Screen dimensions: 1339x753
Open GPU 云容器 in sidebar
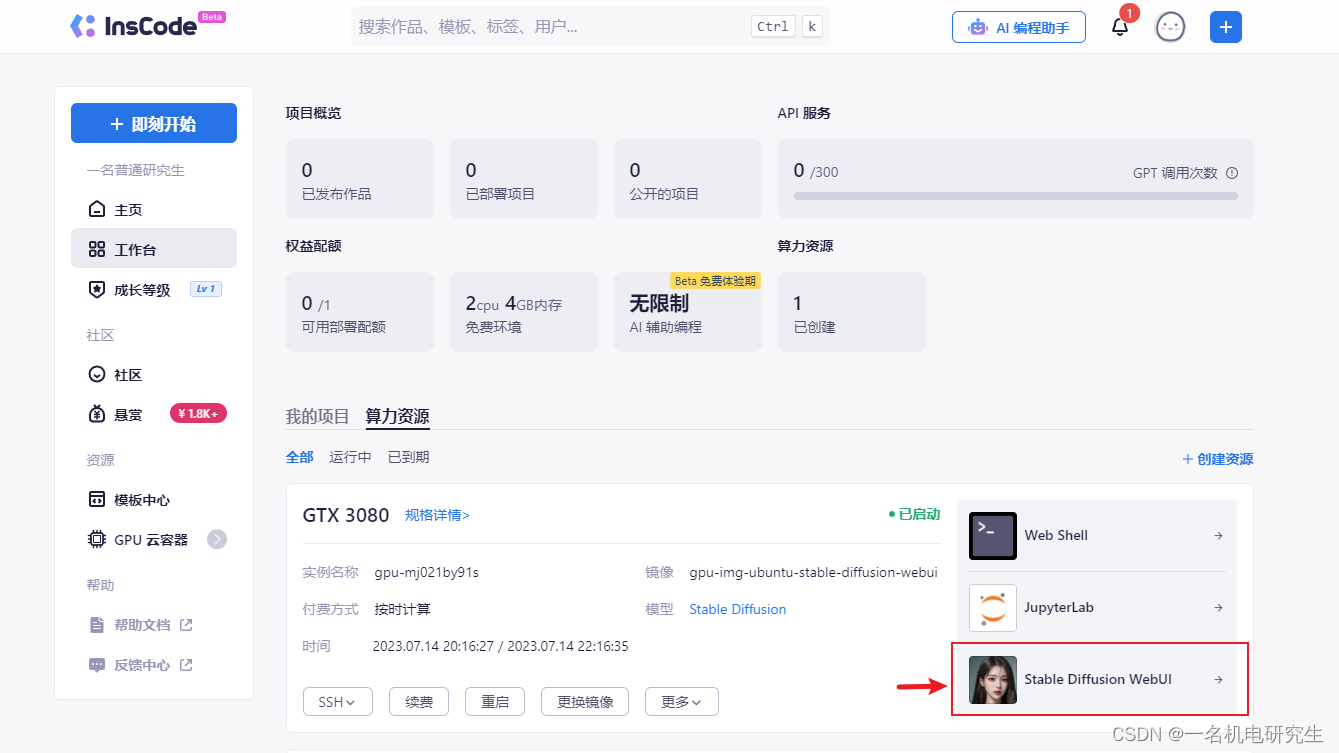coord(154,539)
